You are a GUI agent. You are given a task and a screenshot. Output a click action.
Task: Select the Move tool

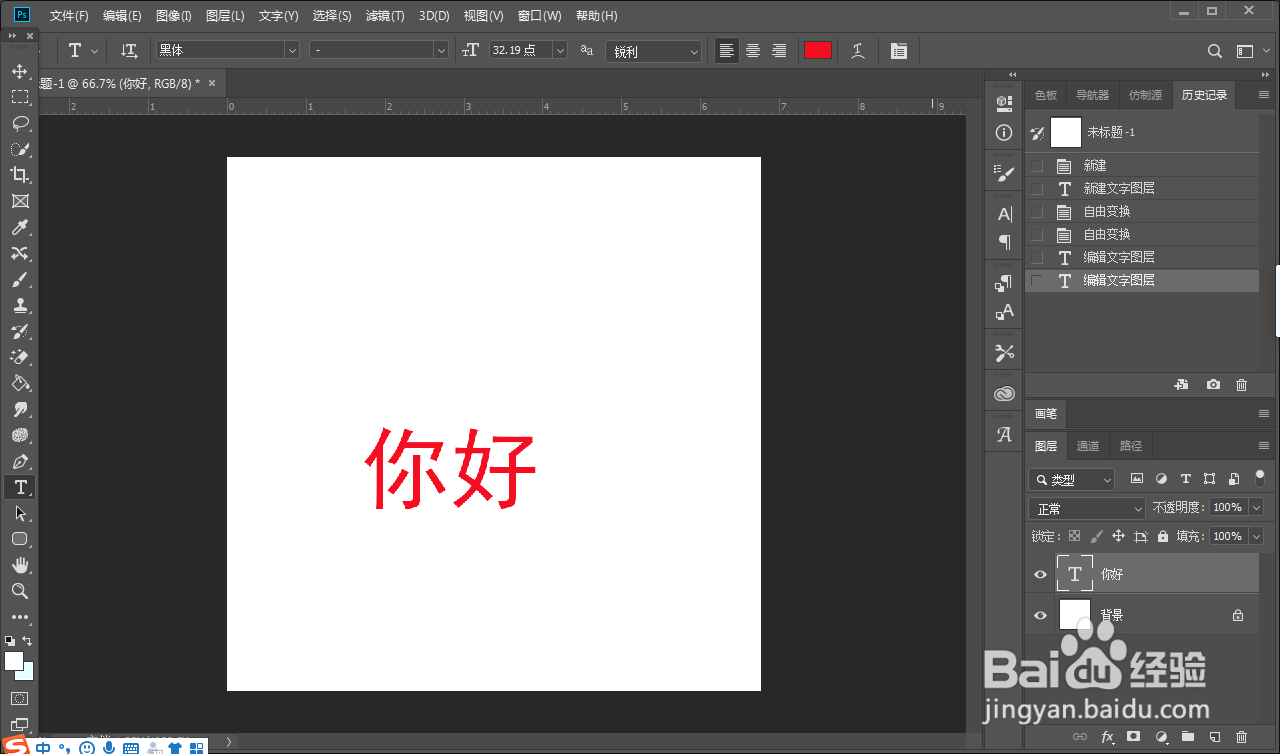click(20, 71)
